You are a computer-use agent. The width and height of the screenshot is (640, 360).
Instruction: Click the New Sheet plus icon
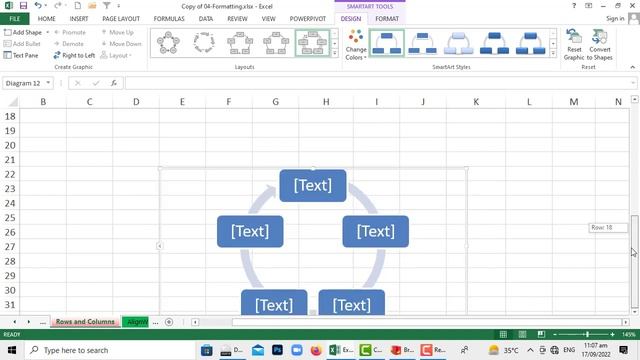coord(169,322)
